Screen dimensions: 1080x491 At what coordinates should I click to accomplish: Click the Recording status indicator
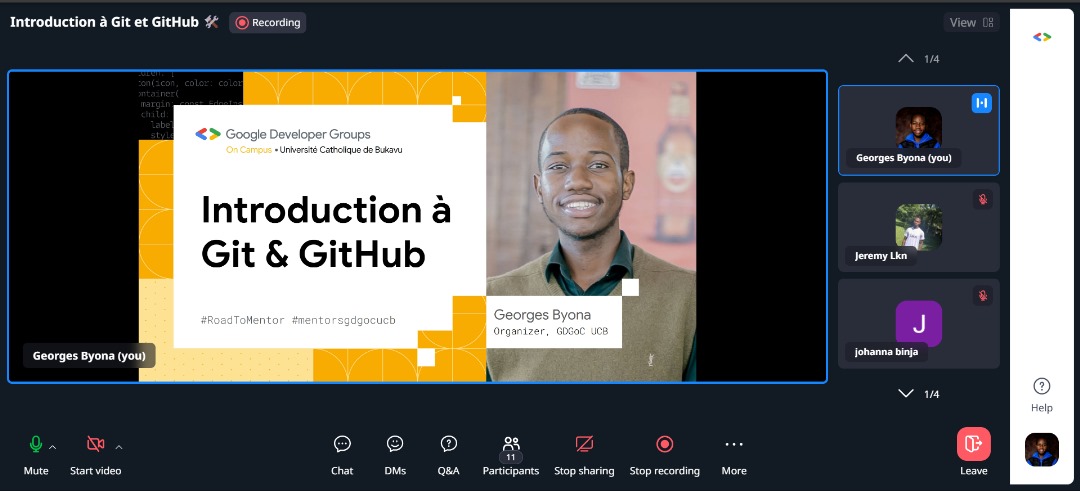click(268, 23)
